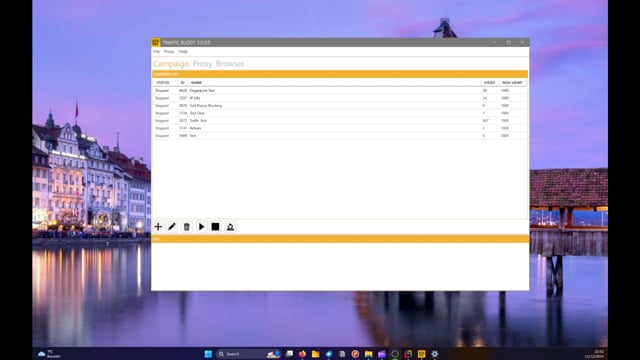Delete campaign using trash icon
The width and height of the screenshot is (640, 360).
click(x=187, y=227)
